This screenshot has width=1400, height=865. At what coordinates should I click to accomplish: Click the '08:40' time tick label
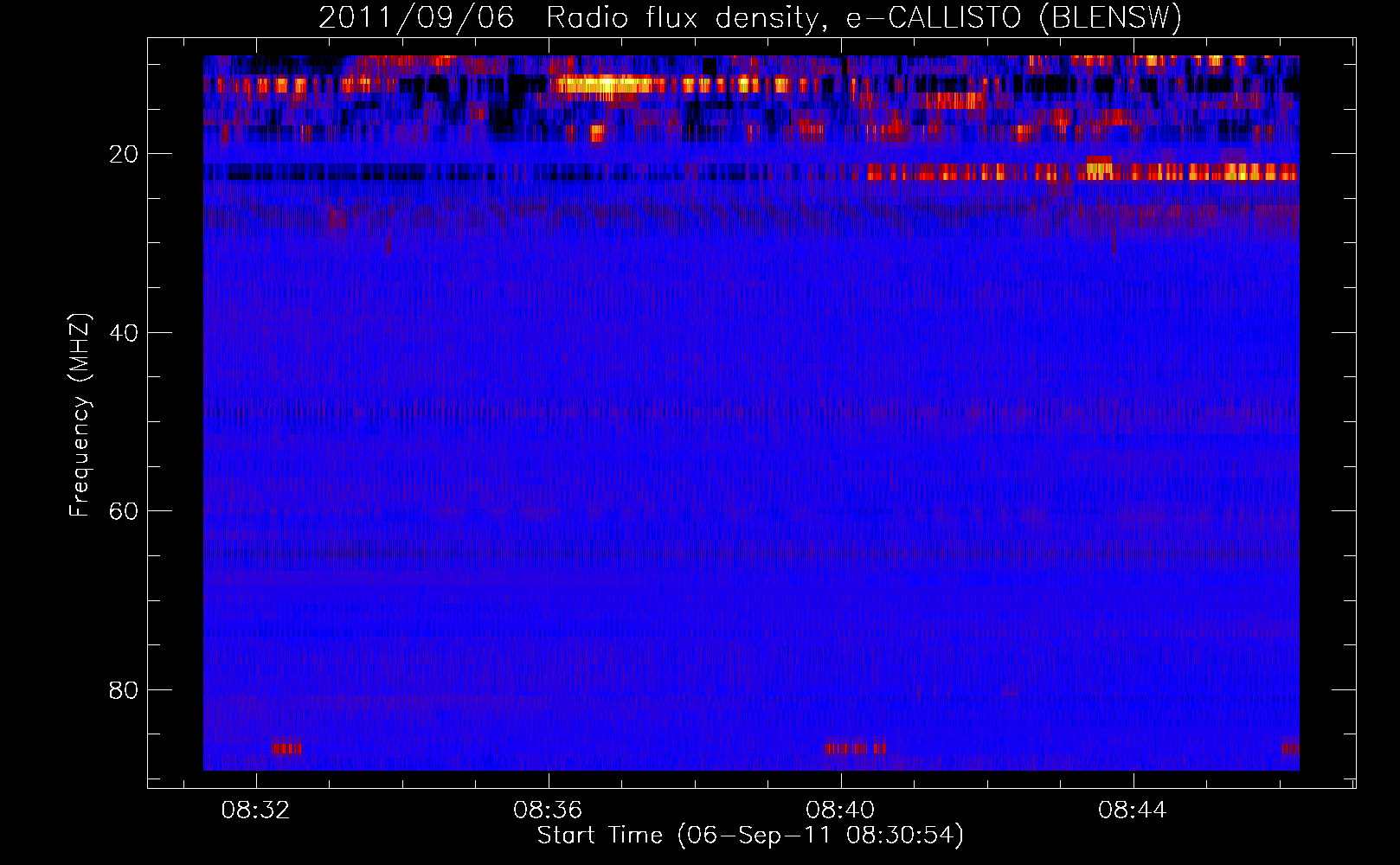pyautogui.click(x=840, y=811)
